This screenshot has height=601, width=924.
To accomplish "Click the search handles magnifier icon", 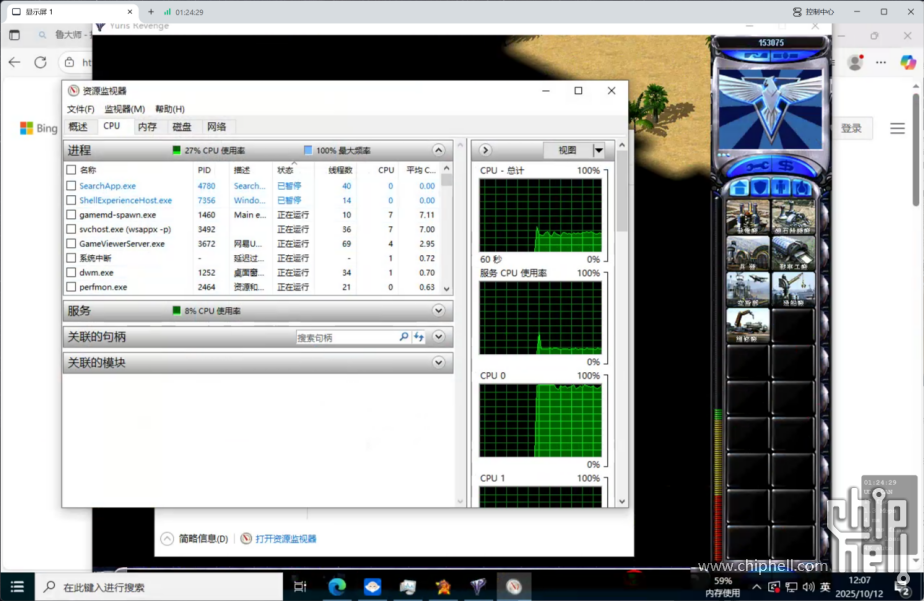I will pyautogui.click(x=404, y=337).
